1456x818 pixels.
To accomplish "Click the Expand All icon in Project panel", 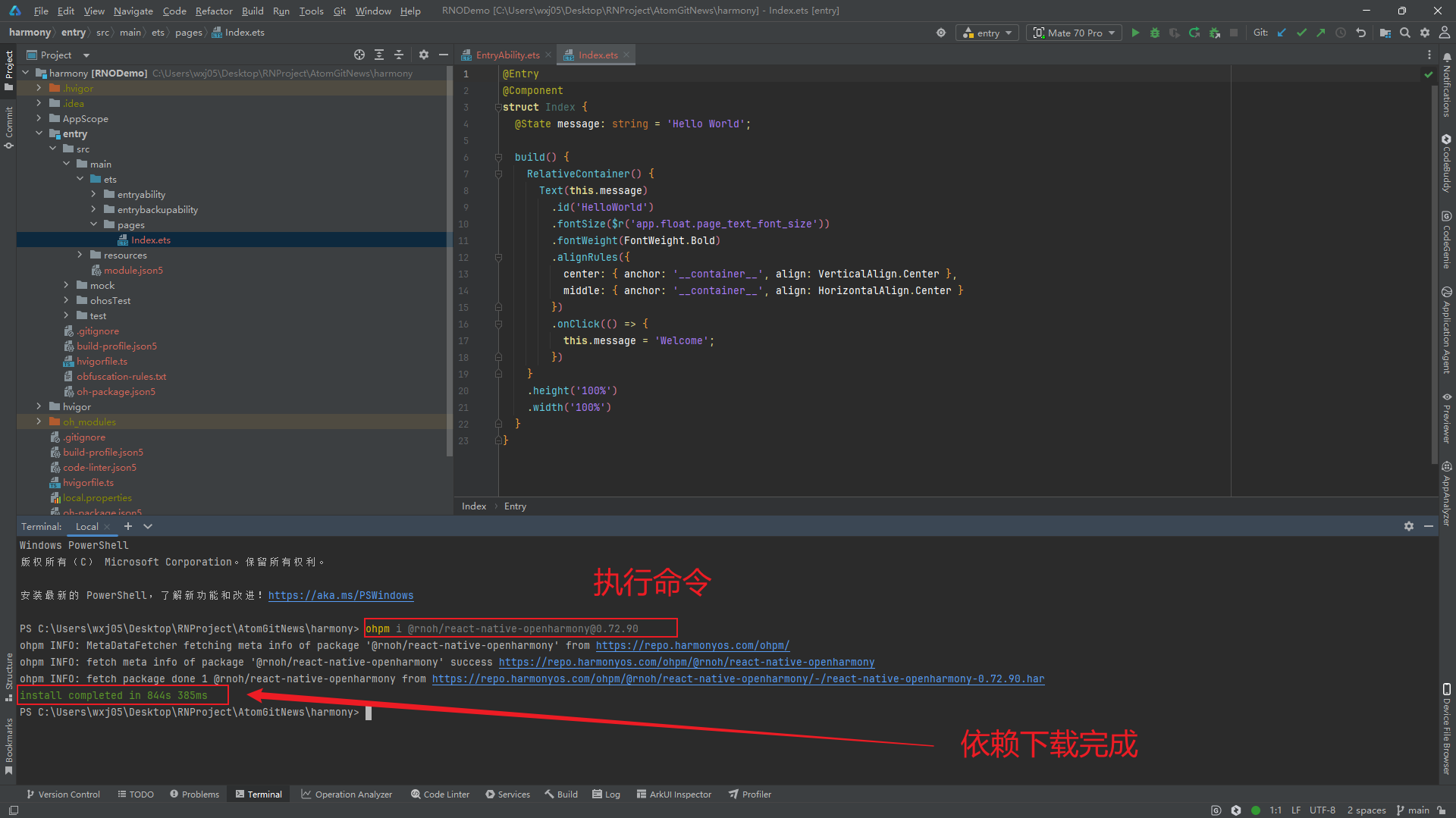I will (379, 55).
